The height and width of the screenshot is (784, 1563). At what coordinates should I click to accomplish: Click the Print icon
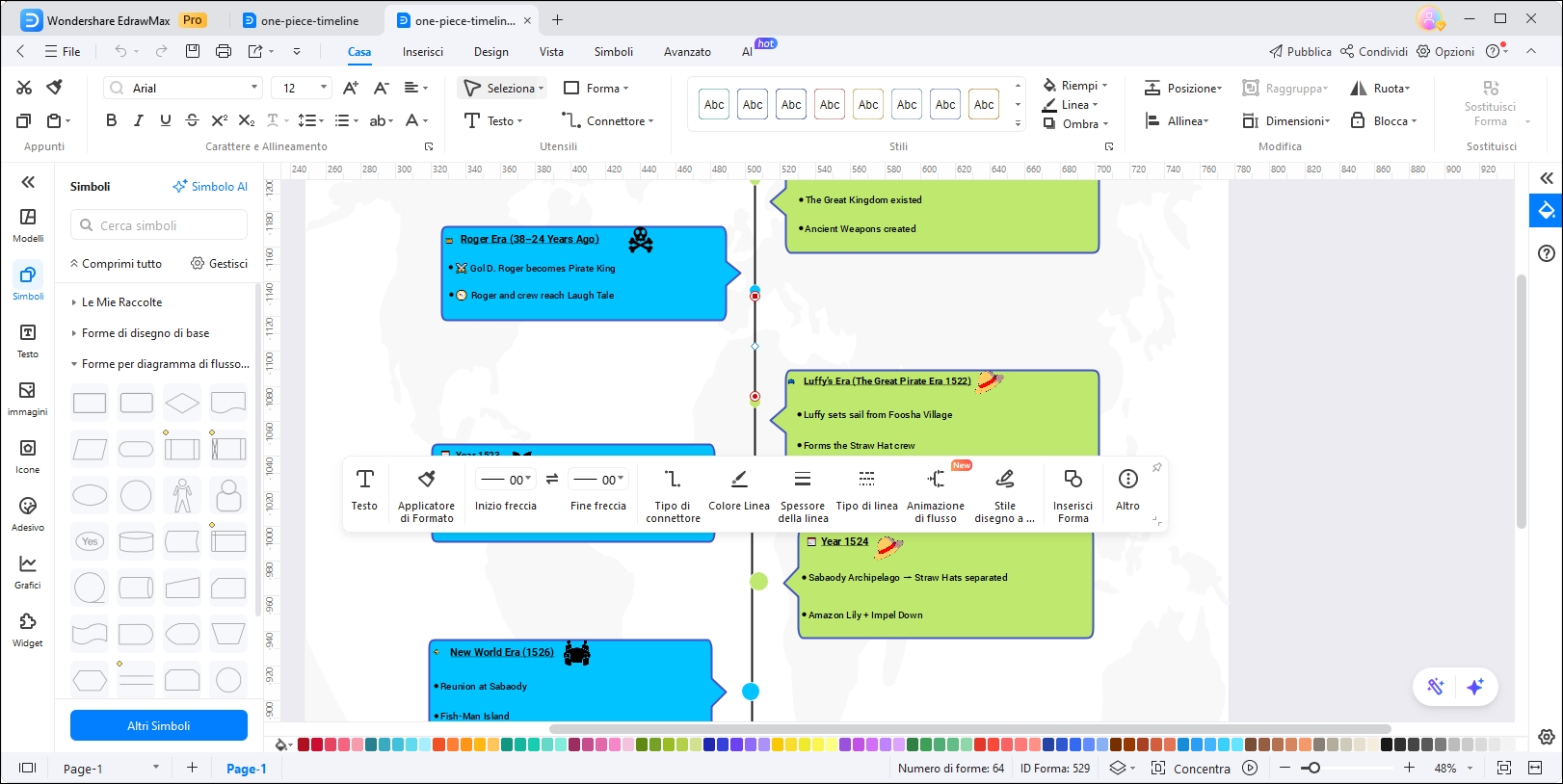pyautogui.click(x=224, y=51)
